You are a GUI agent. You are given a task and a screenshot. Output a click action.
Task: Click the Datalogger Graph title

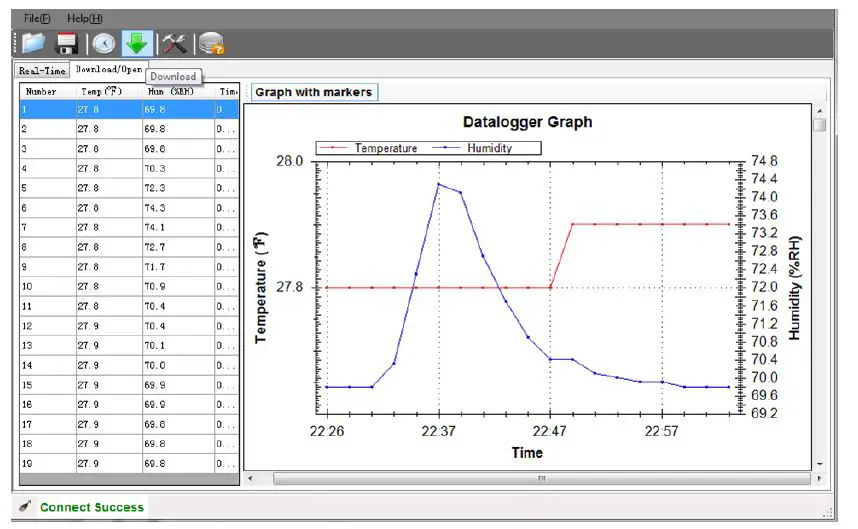pos(527,122)
